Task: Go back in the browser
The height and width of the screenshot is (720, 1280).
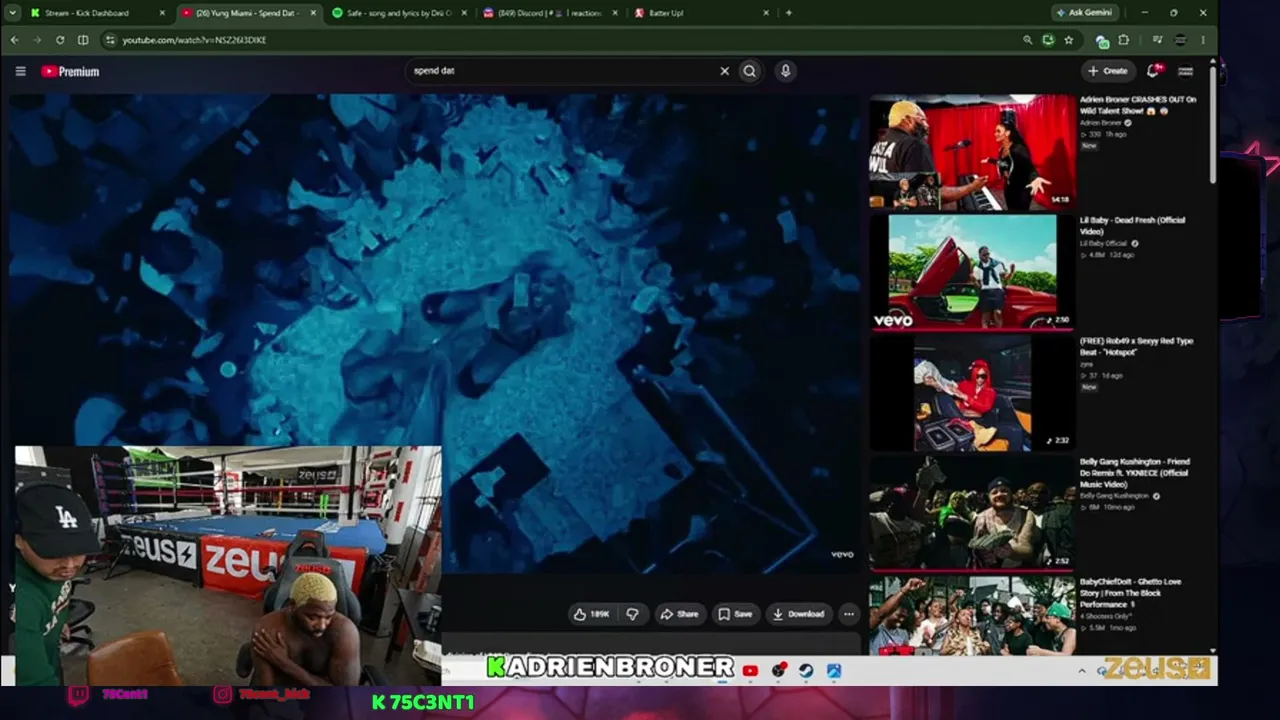Action: coord(14,40)
